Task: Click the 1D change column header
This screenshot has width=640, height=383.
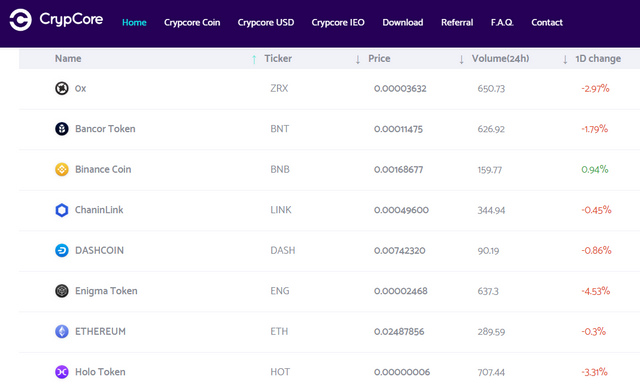Action: pos(598,58)
